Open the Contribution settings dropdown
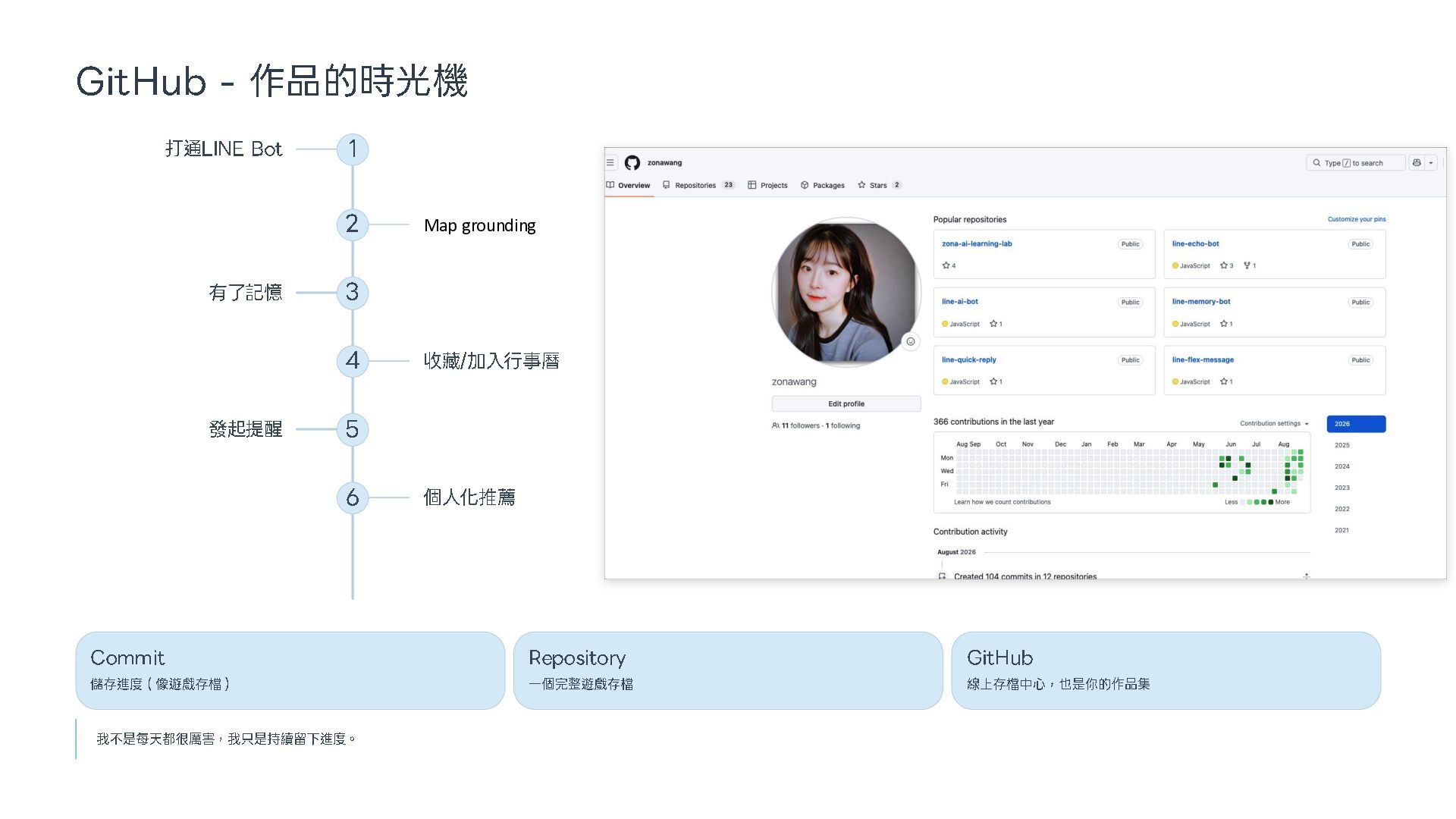The image size is (1456, 819). 1275,424
